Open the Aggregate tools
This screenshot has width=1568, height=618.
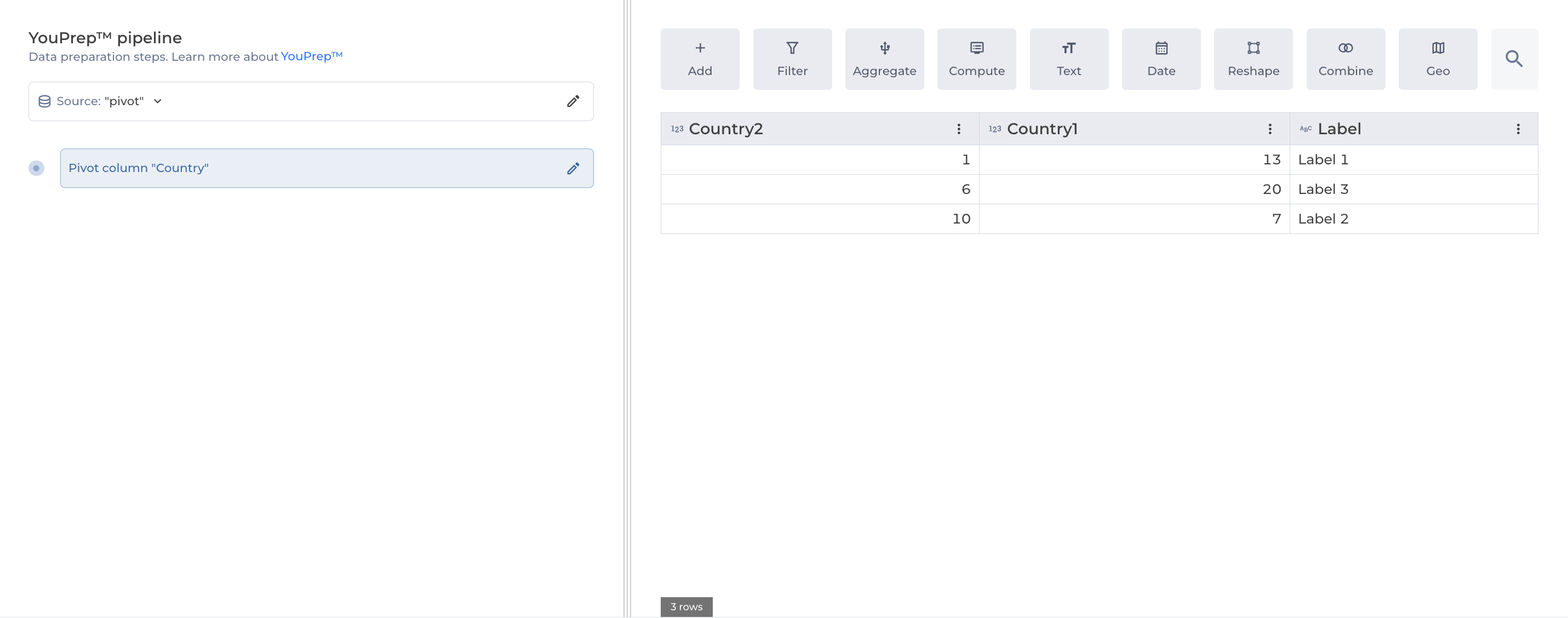click(884, 59)
